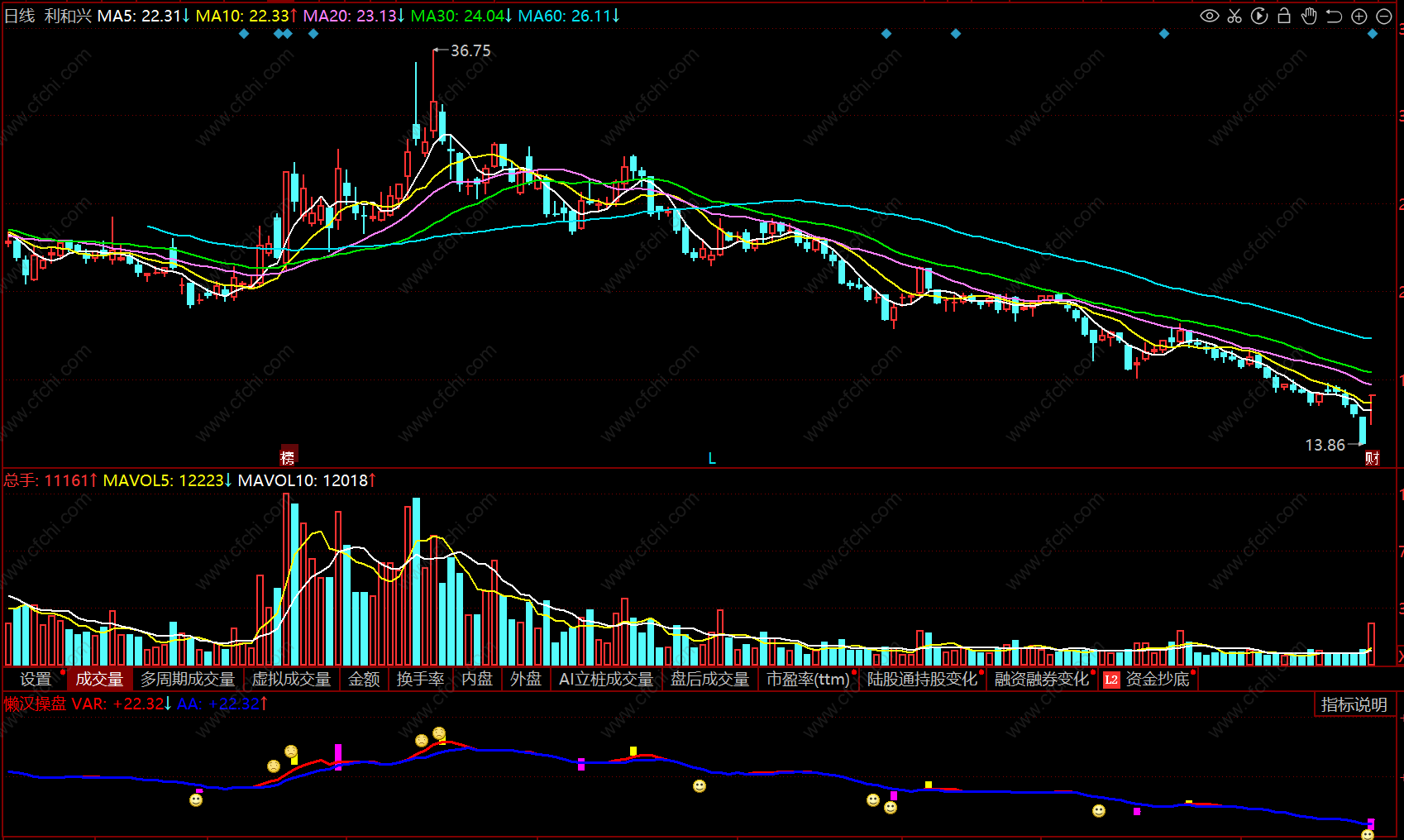1404x840 pixels.
Task: Click the 指标说明 button
Action: (x=1354, y=704)
